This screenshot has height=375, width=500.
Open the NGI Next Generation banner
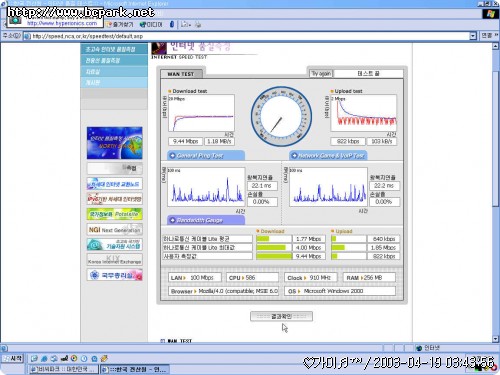click(x=114, y=230)
